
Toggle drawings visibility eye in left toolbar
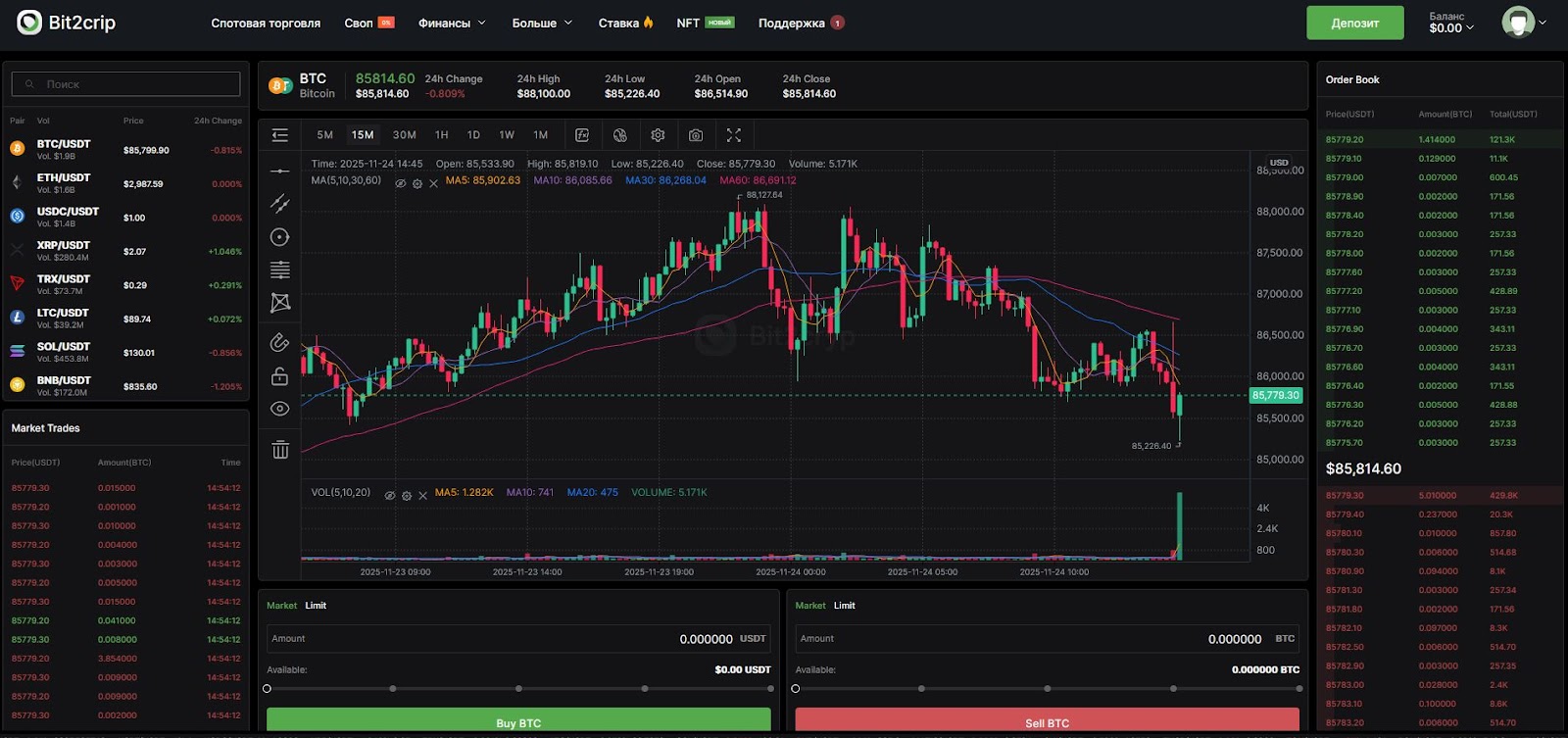pyautogui.click(x=280, y=409)
